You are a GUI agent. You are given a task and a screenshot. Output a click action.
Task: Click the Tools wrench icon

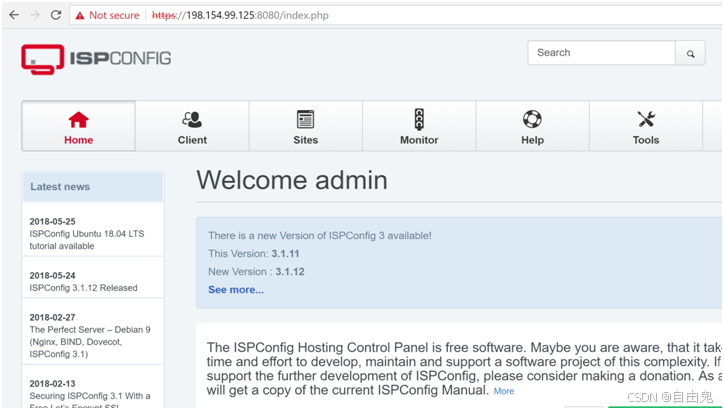coord(646,119)
